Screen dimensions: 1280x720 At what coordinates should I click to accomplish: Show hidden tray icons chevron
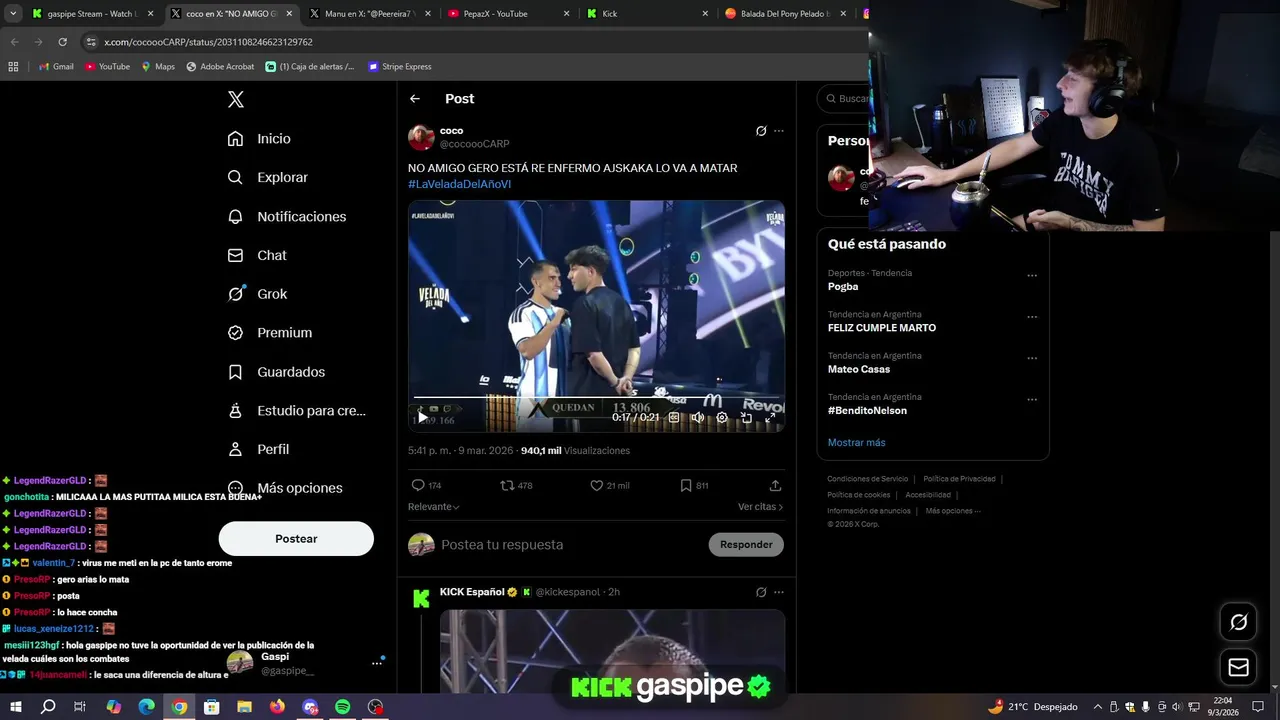(1097, 707)
